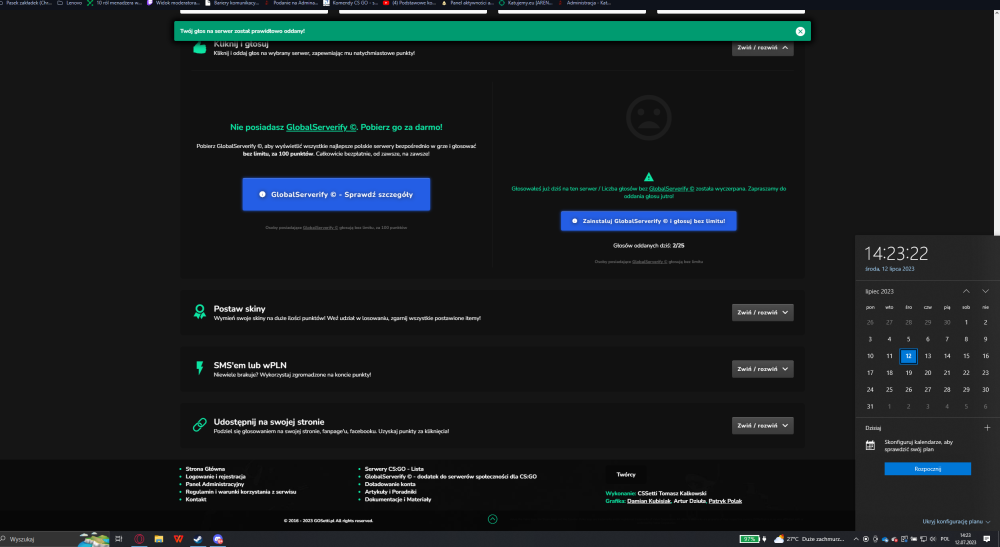The width and height of the screenshot is (1000, 547).
Task: Show hidden system tray icons
Action: 856,539
